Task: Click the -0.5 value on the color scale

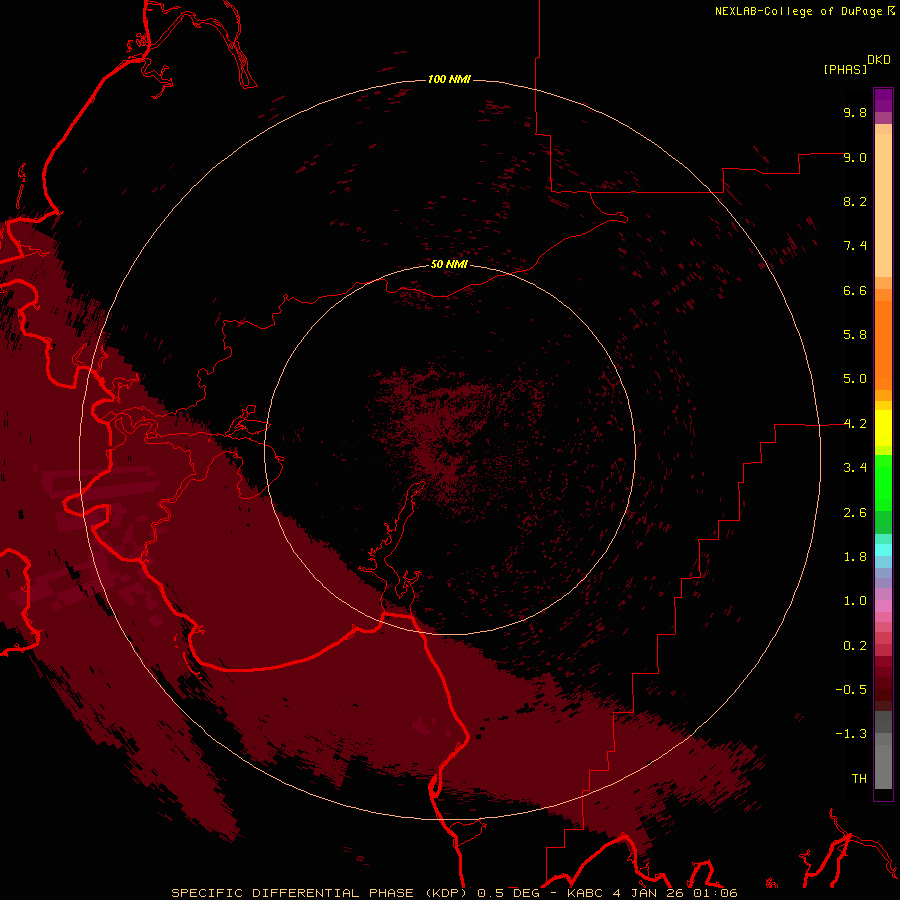Action: (x=851, y=690)
